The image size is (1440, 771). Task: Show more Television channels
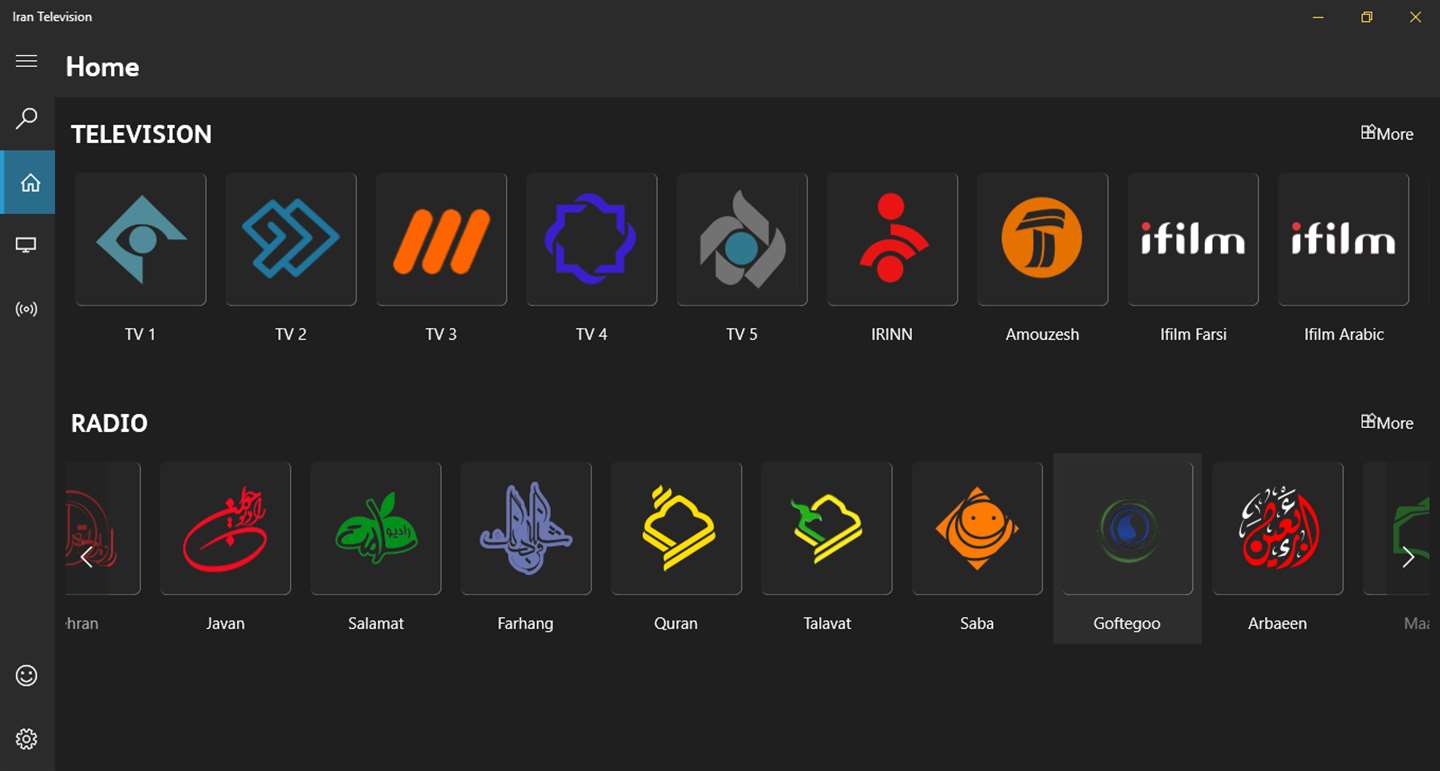tap(1387, 133)
